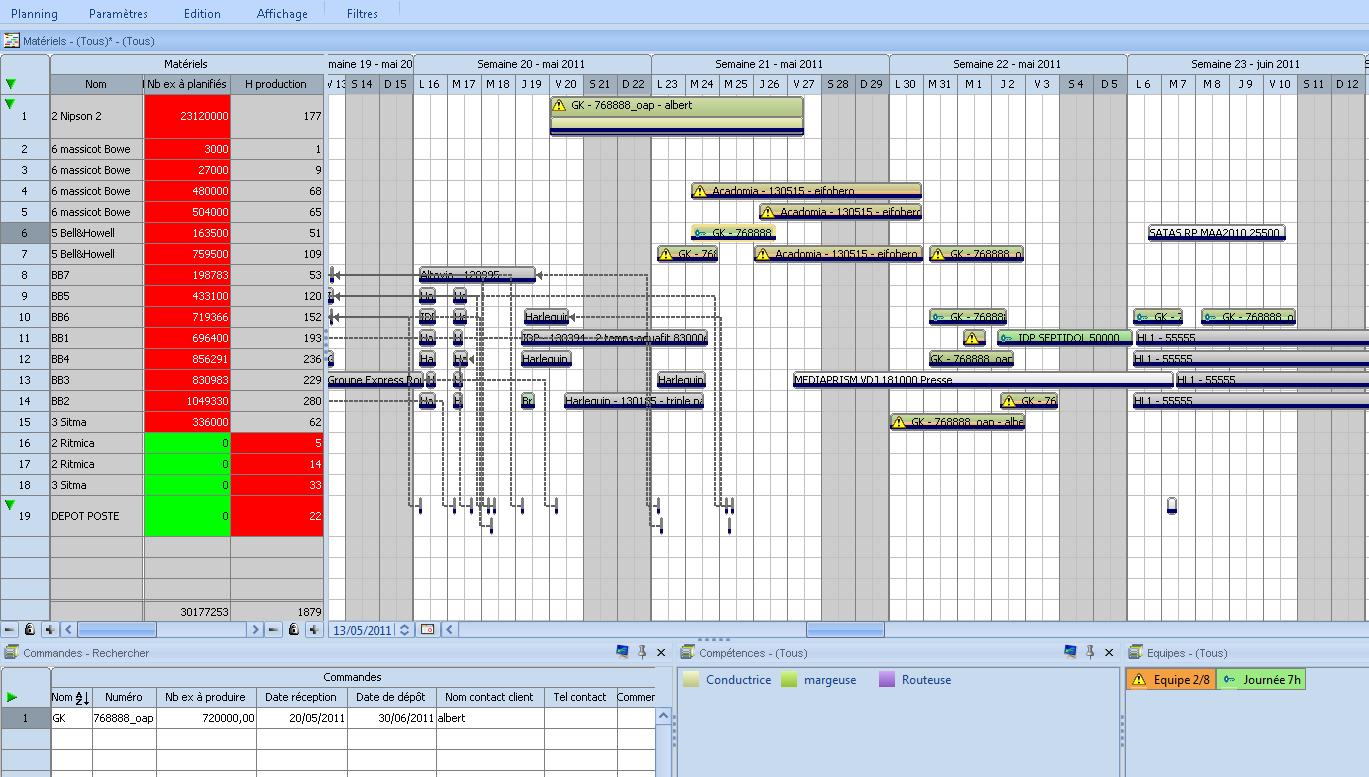The width and height of the screenshot is (1369, 777).
Task: Click the Commandes - Rechercher panel icon
Action: pyautogui.click(x=11, y=653)
